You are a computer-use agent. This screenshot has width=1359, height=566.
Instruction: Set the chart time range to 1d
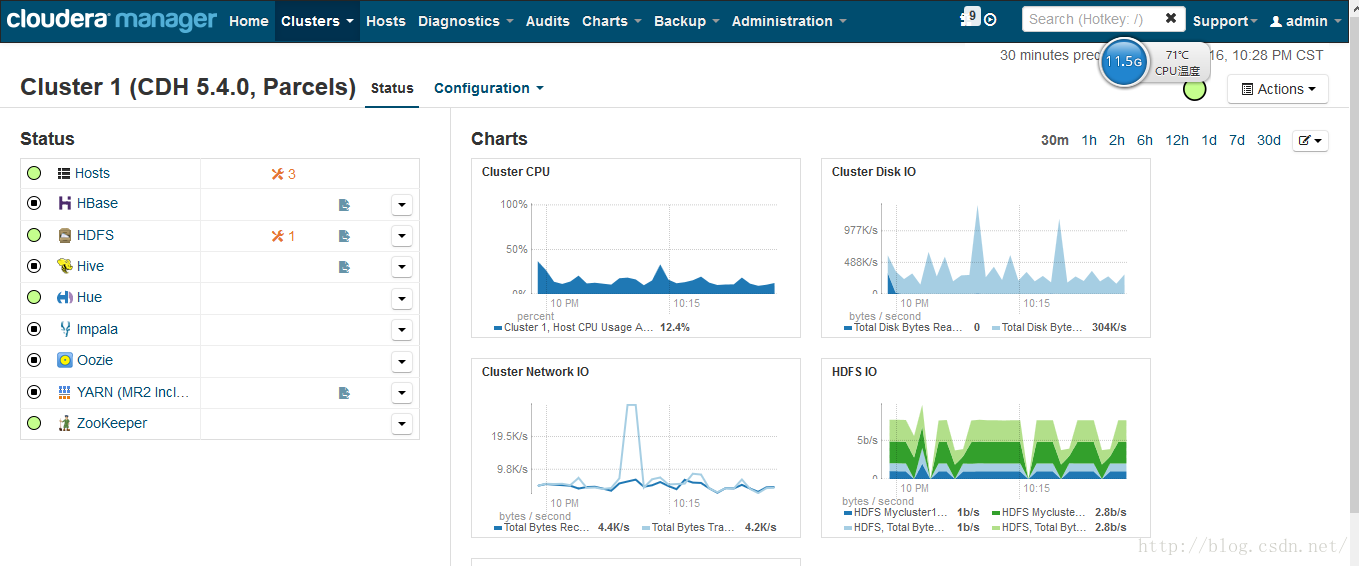coord(1209,140)
